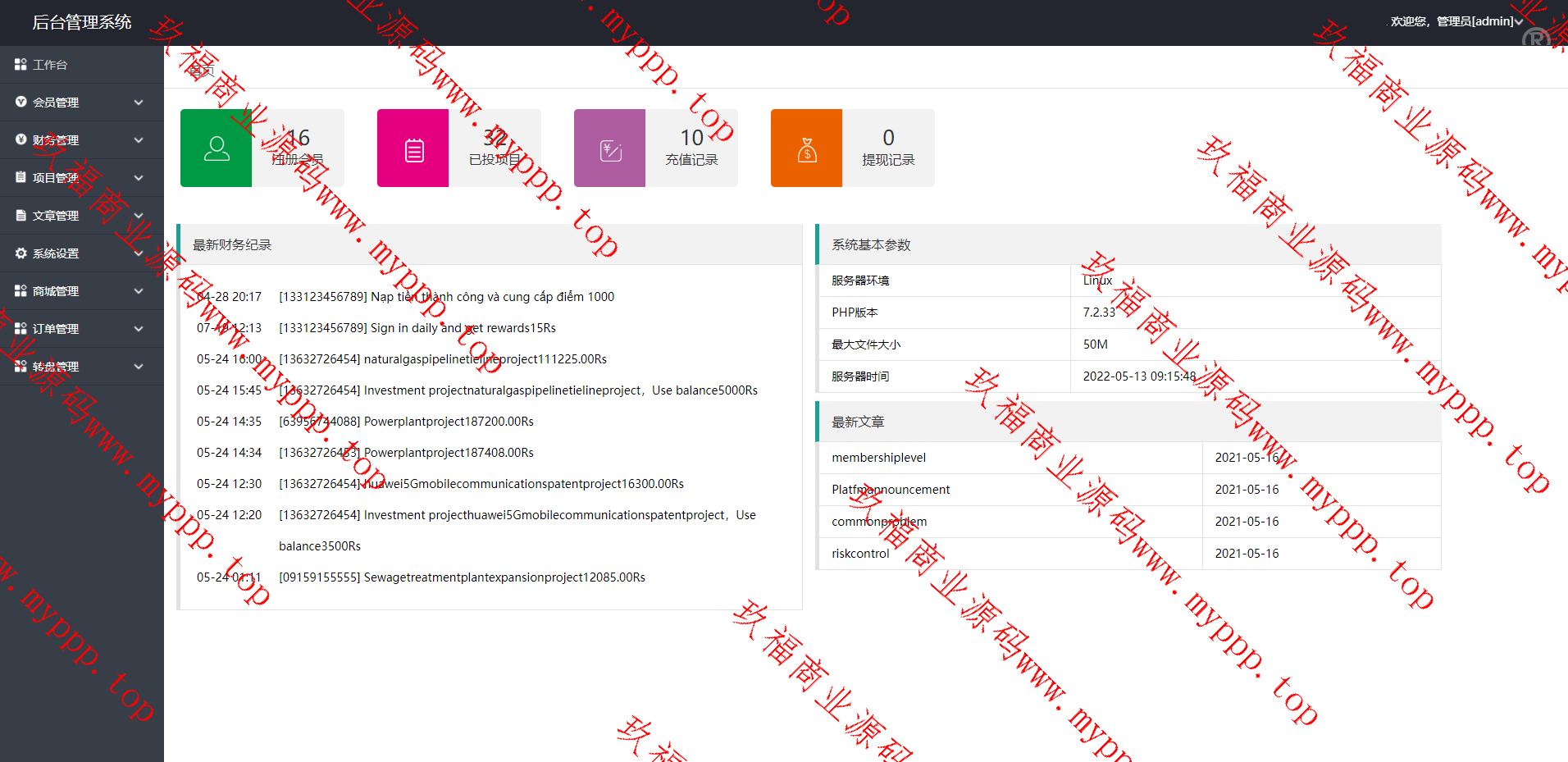Screen dimensions: 1568x762
Task: Click the purple recharge records icon
Action: click(x=610, y=150)
